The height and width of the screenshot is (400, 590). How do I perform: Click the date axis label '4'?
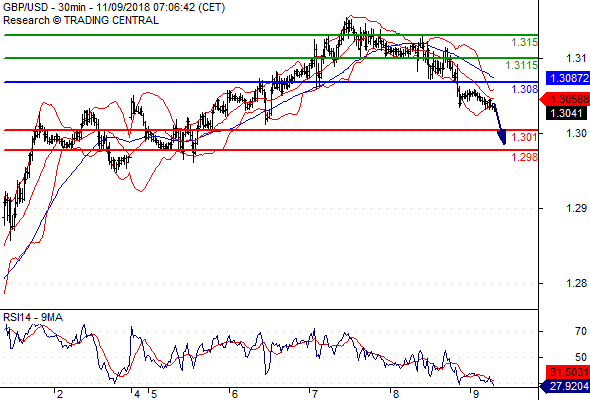click(137, 394)
